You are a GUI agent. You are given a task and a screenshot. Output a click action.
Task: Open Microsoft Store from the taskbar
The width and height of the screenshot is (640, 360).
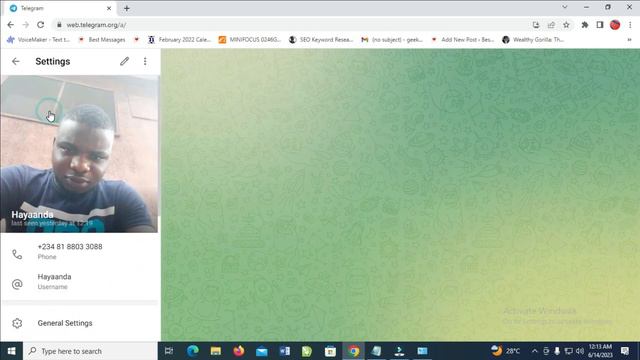(330, 351)
